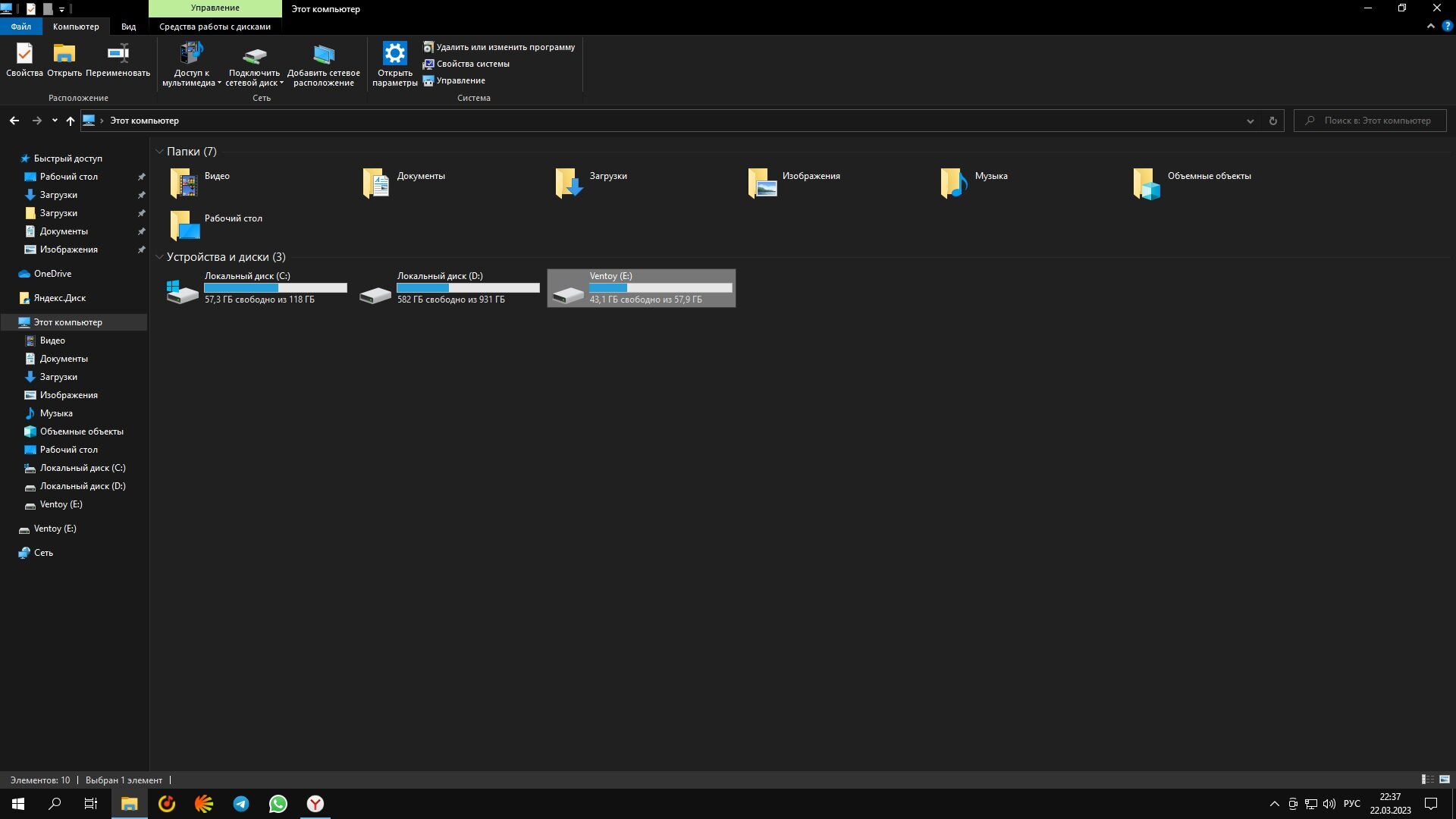Select Этот компьютер in navigation tree
Screen dimensions: 1456x819
(67, 322)
